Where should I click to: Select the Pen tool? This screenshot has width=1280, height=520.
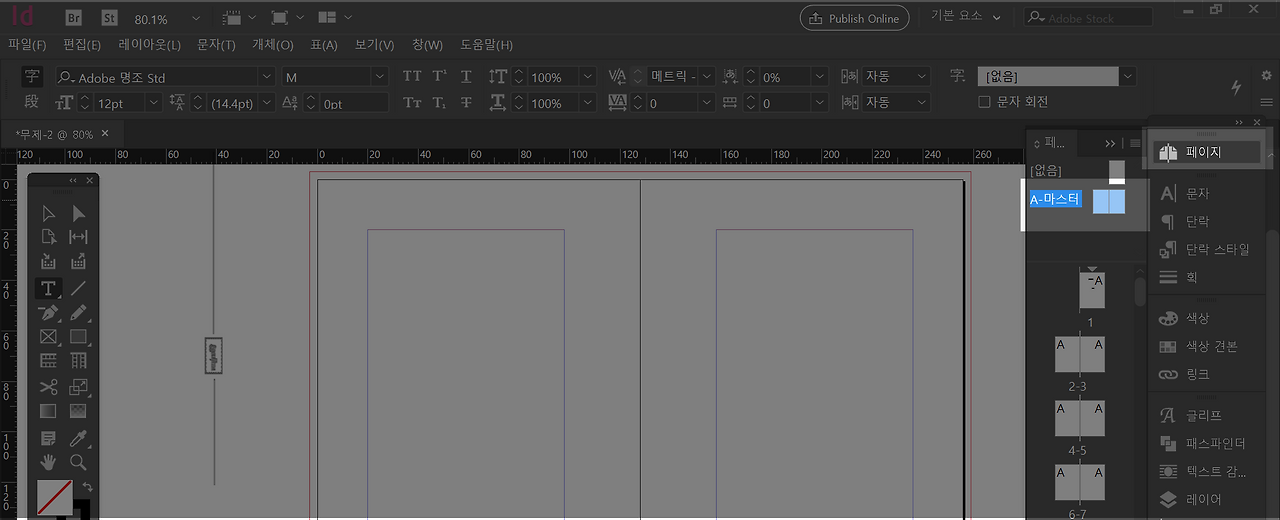click(x=48, y=313)
